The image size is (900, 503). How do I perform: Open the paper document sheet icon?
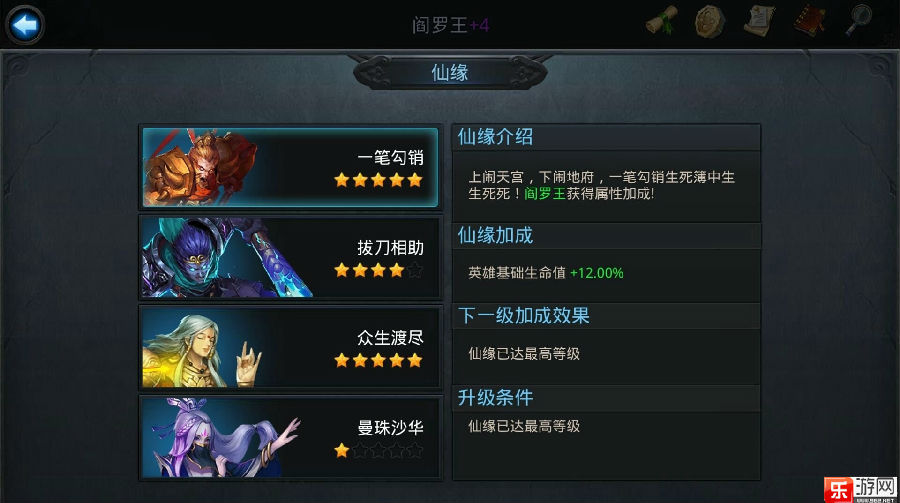[x=759, y=21]
